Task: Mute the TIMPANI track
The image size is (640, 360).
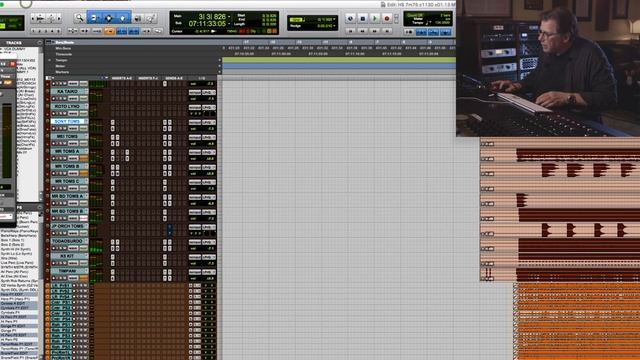Action: point(64,278)
